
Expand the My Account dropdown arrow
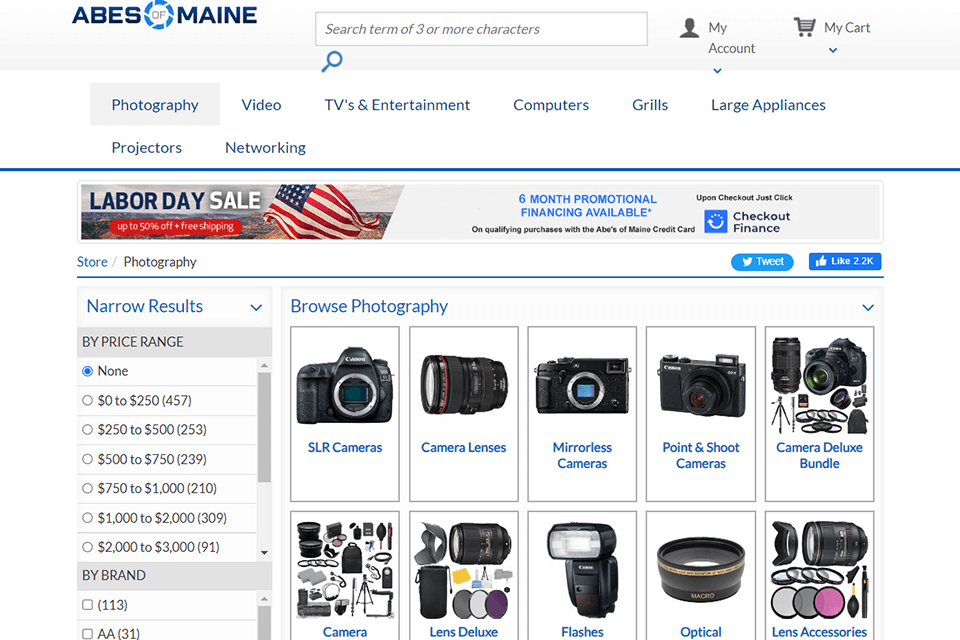click(718, 71)
